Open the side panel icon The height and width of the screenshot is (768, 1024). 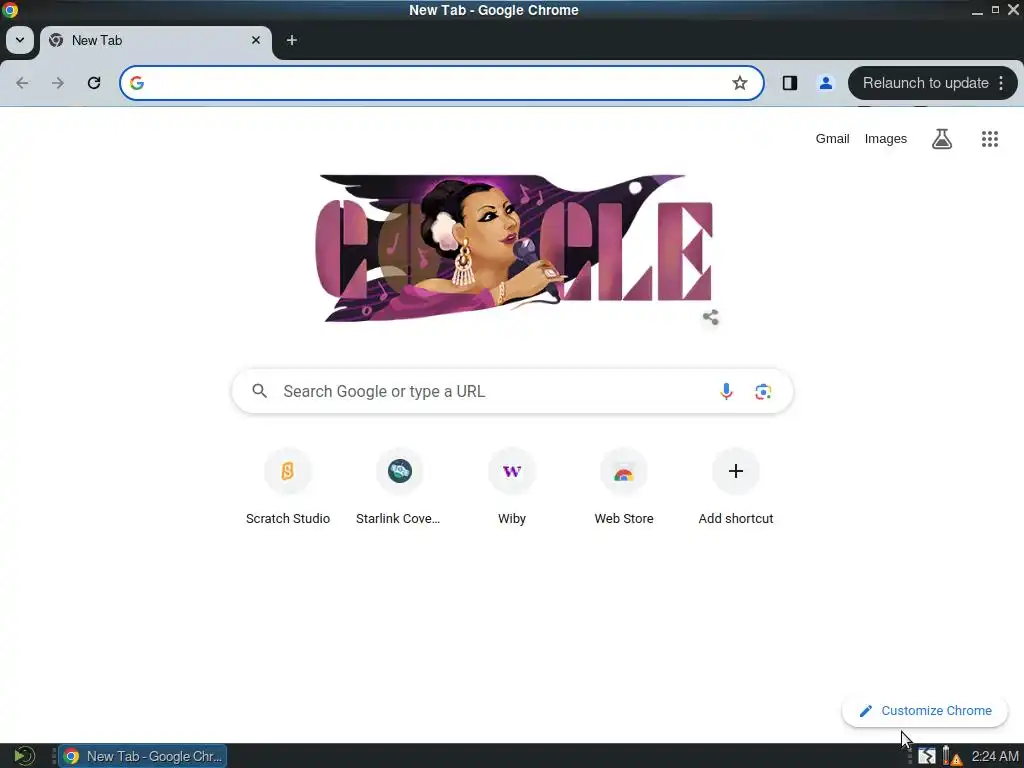tap(790, 83)
